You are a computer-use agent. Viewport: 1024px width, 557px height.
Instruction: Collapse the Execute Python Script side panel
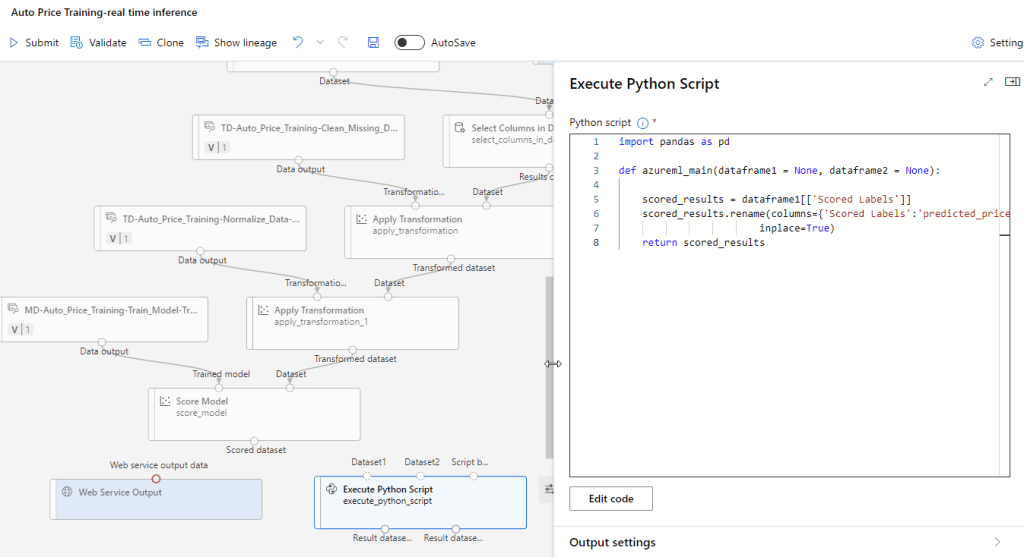click(x=1012, y=82)
